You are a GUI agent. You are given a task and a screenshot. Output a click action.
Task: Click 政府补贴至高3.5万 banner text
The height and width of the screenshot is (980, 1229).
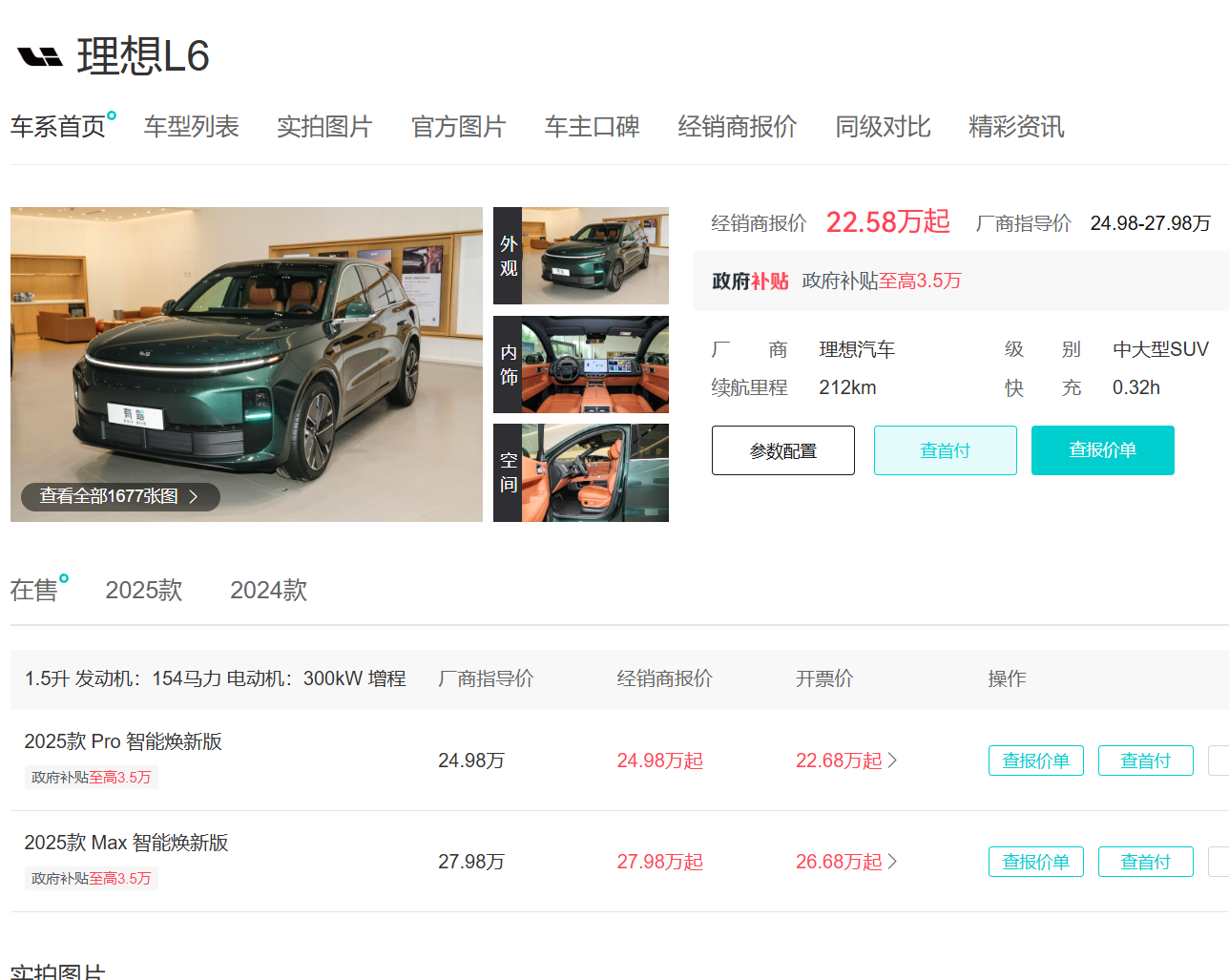pyautogui.click(x=882, y=281)
